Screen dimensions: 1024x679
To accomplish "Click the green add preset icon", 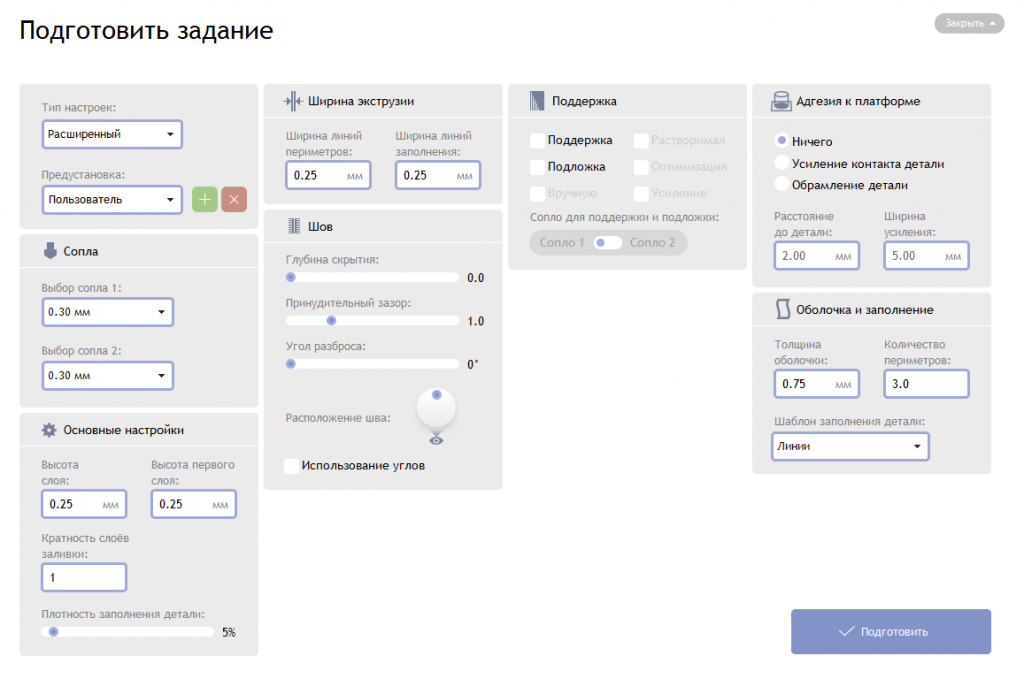I will click(204, 199).
